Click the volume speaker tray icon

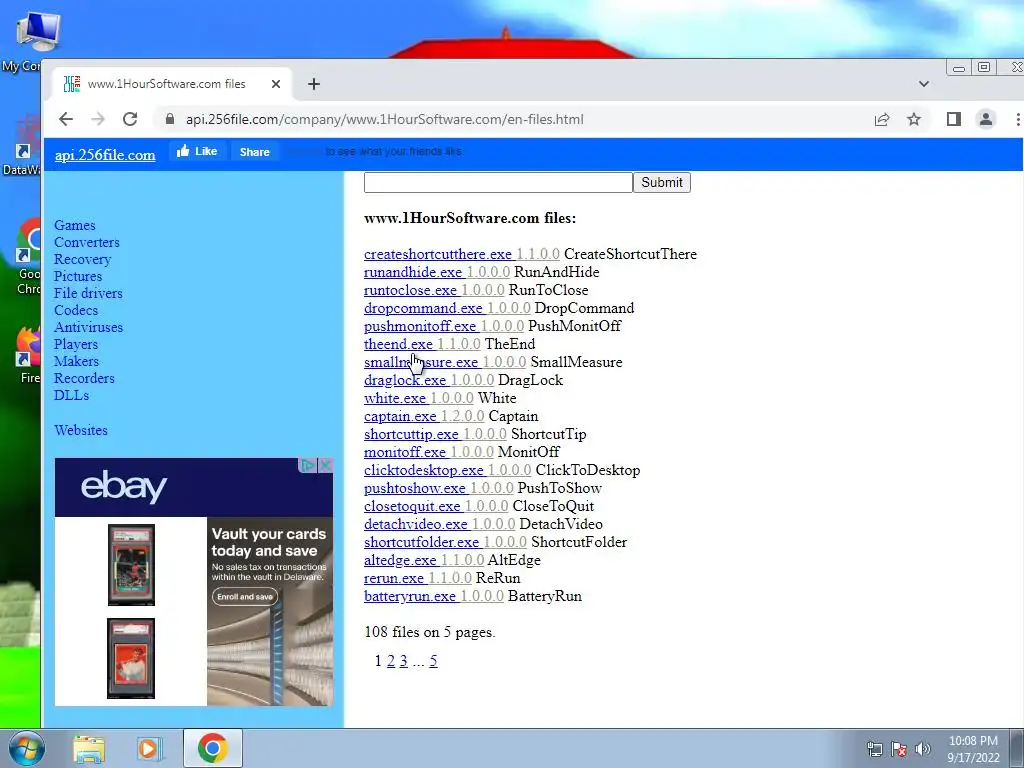(923, 749)
